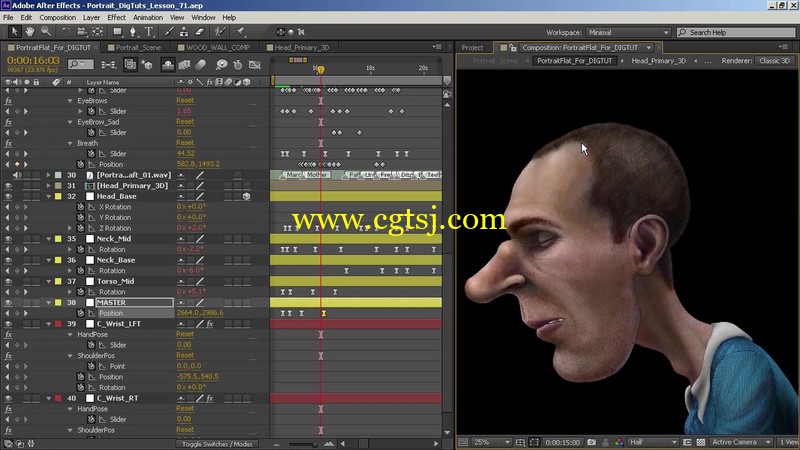800x450 pixels.
Task: Toggle region of interest in viewer
Action: point(687,442)
